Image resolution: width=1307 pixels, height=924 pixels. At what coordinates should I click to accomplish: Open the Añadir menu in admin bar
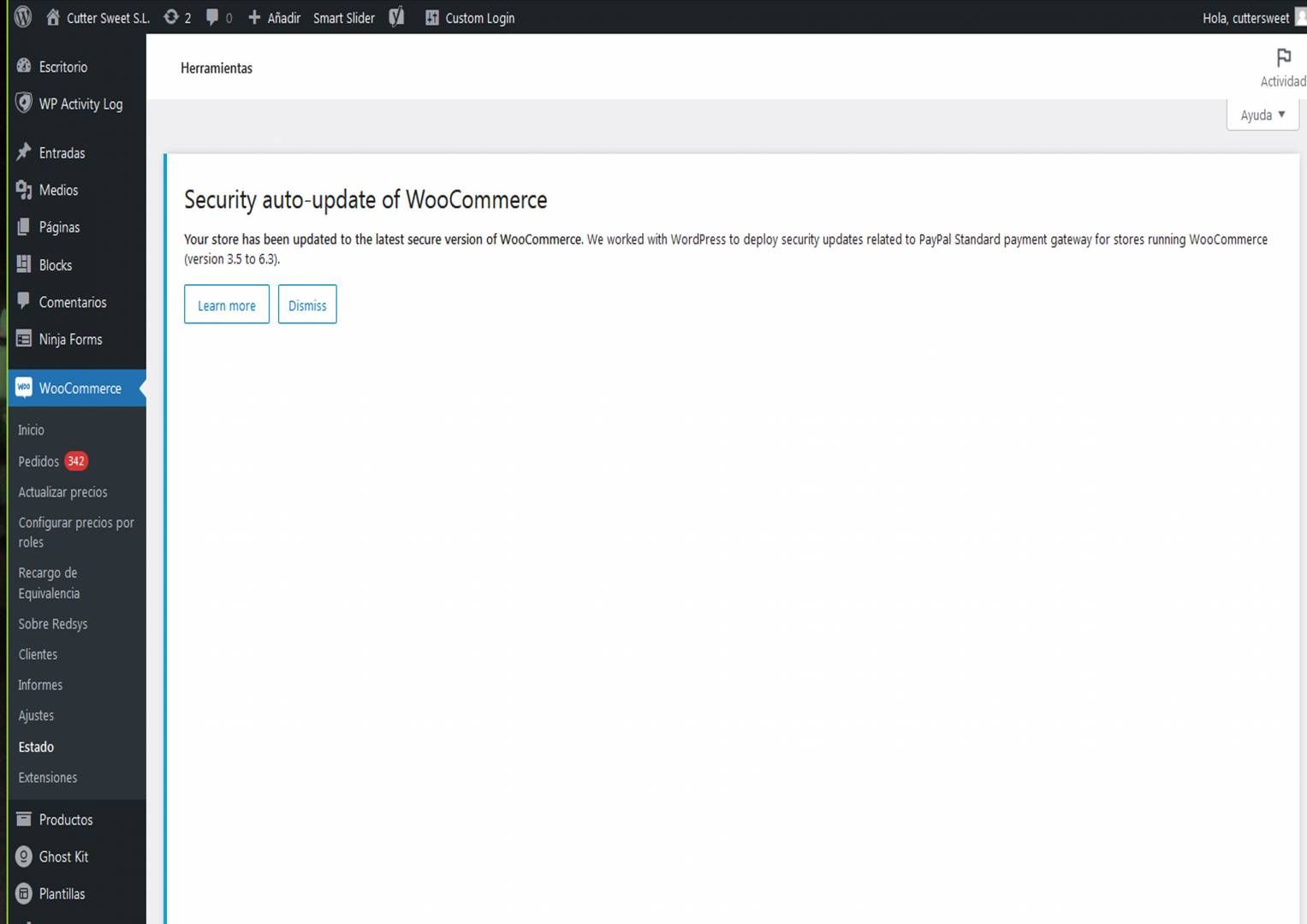click(283, 18)
